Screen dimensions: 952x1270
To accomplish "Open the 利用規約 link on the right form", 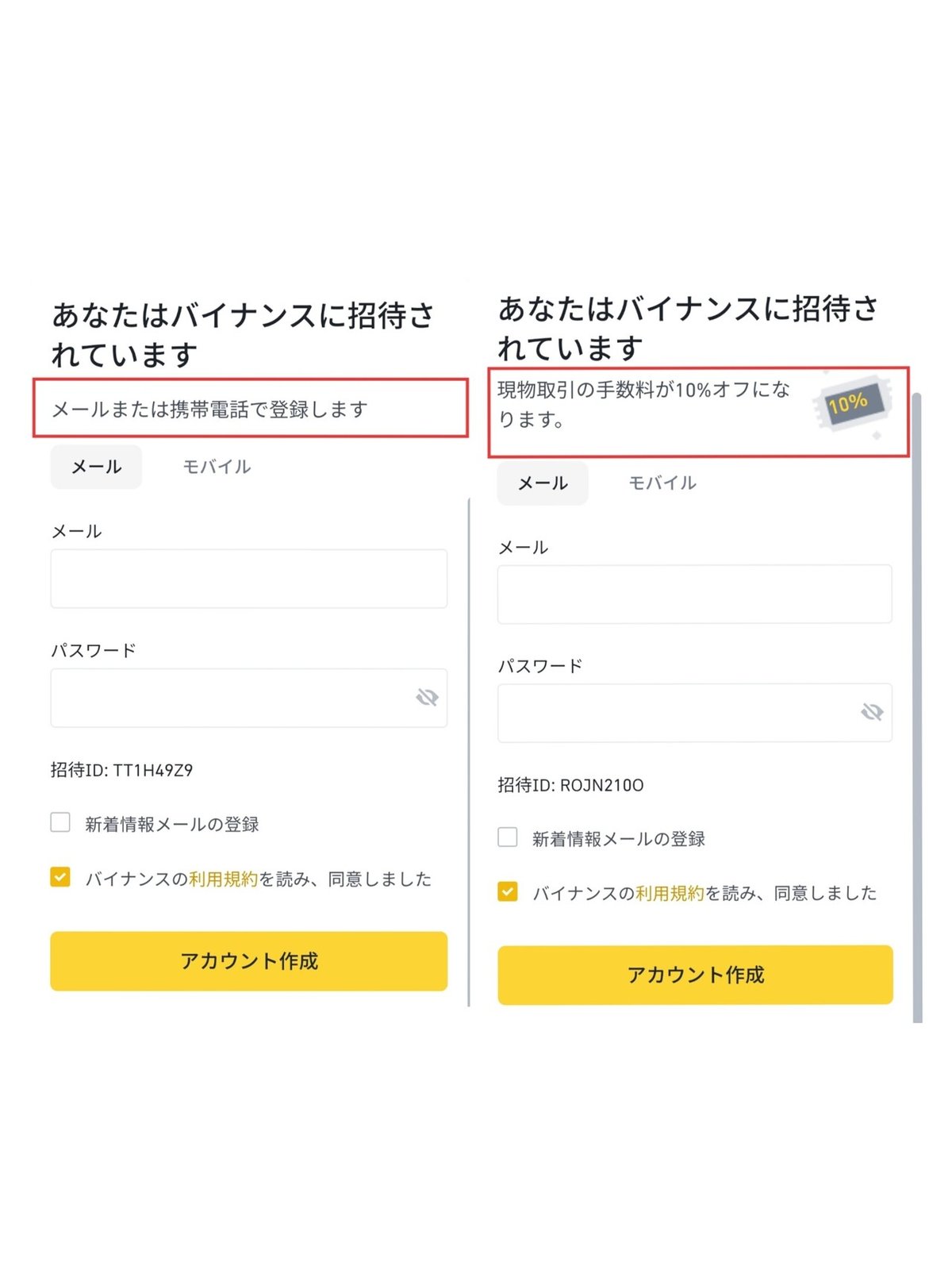I will click(x=669, y=892).
